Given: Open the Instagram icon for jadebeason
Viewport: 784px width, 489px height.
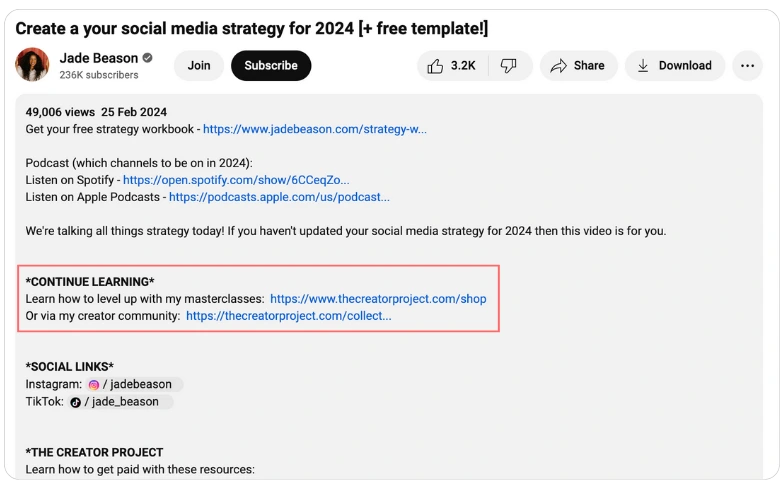Looking at the screenshot, I should (x=94, y=384).
